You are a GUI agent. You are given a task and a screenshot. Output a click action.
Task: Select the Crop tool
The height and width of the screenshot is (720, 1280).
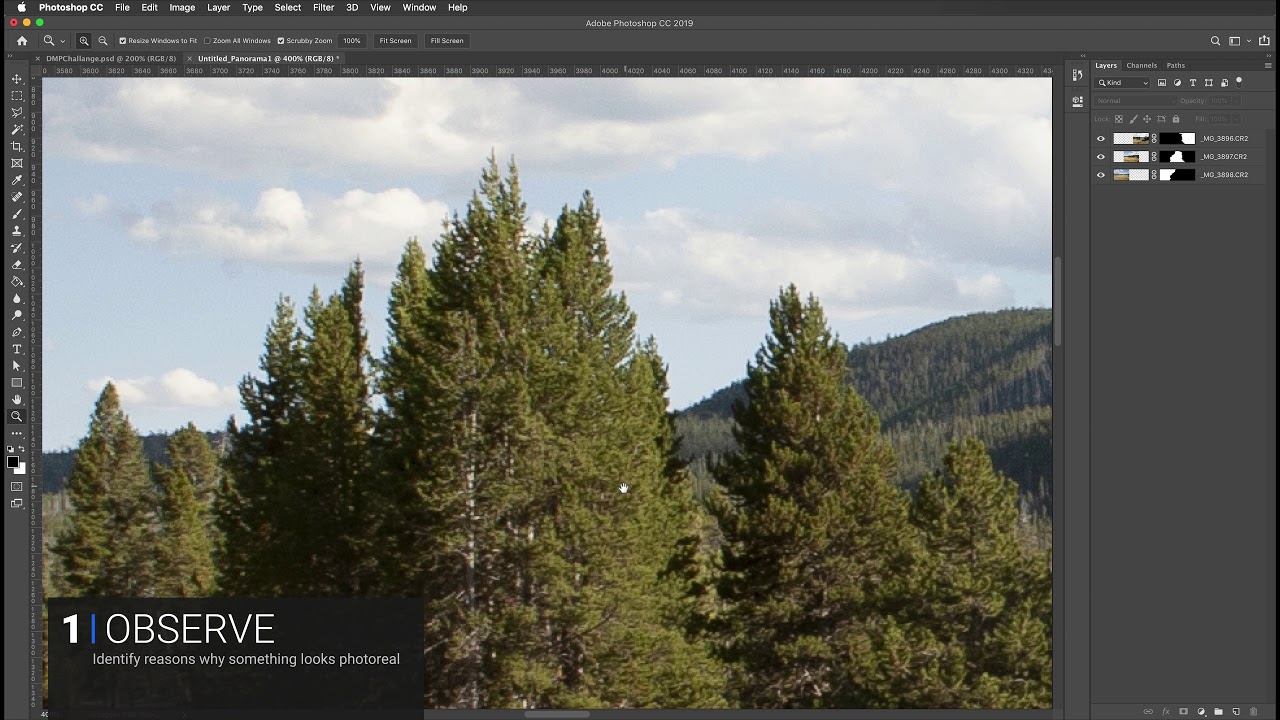tap(17, 147)
